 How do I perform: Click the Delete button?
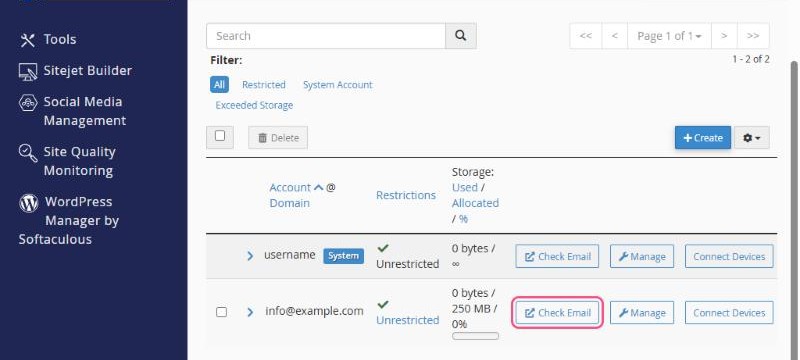278,138
